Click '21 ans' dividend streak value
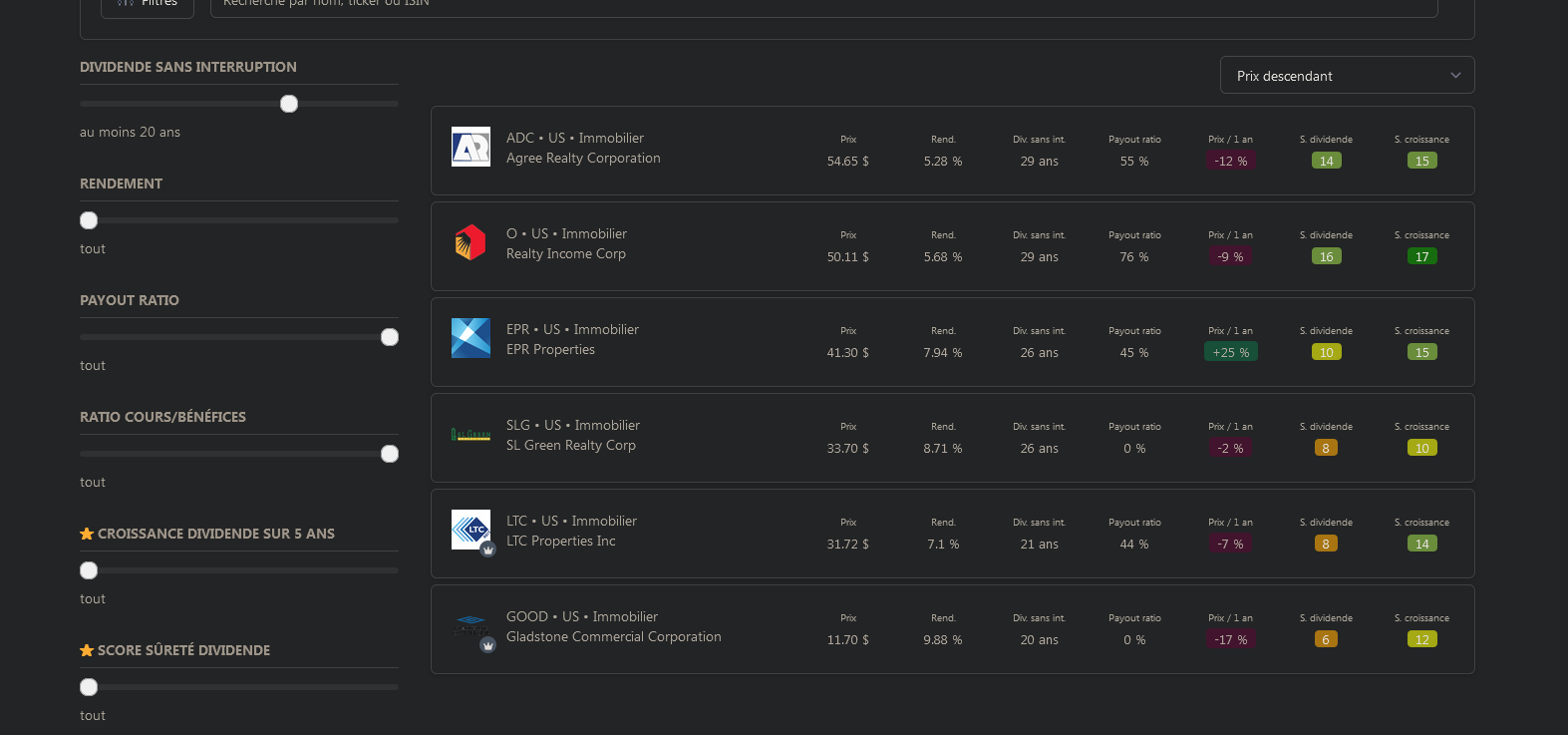Screen dimensions: 1568x735 point(1039,545)
